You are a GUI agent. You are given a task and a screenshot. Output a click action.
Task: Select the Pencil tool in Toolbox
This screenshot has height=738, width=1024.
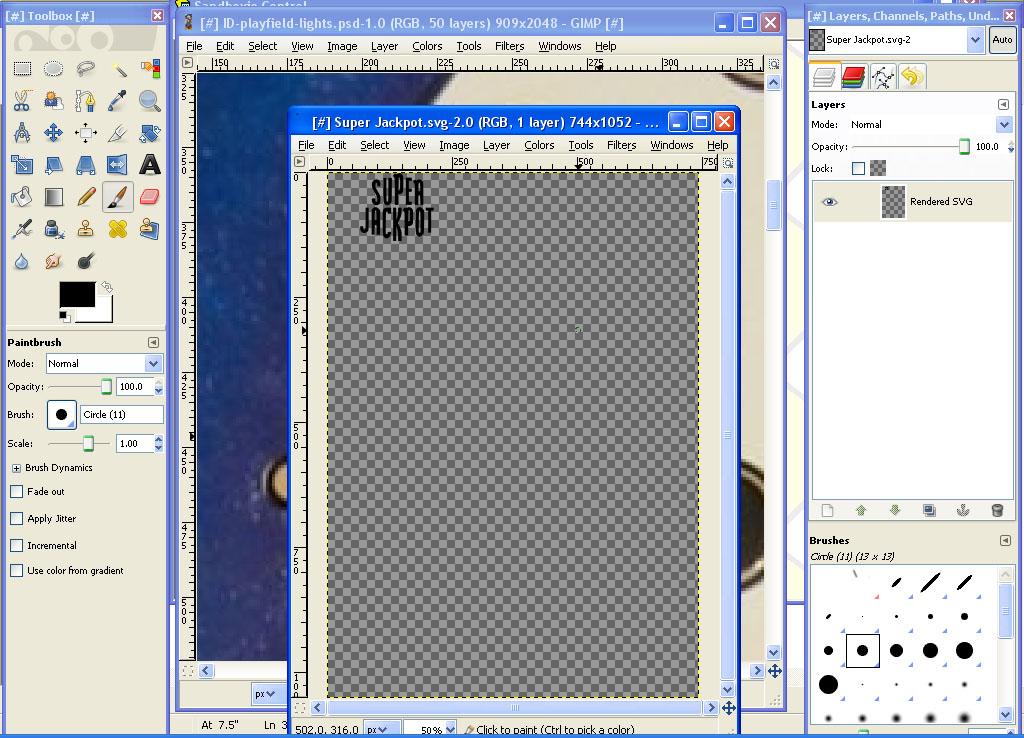(x=86, y=197)
